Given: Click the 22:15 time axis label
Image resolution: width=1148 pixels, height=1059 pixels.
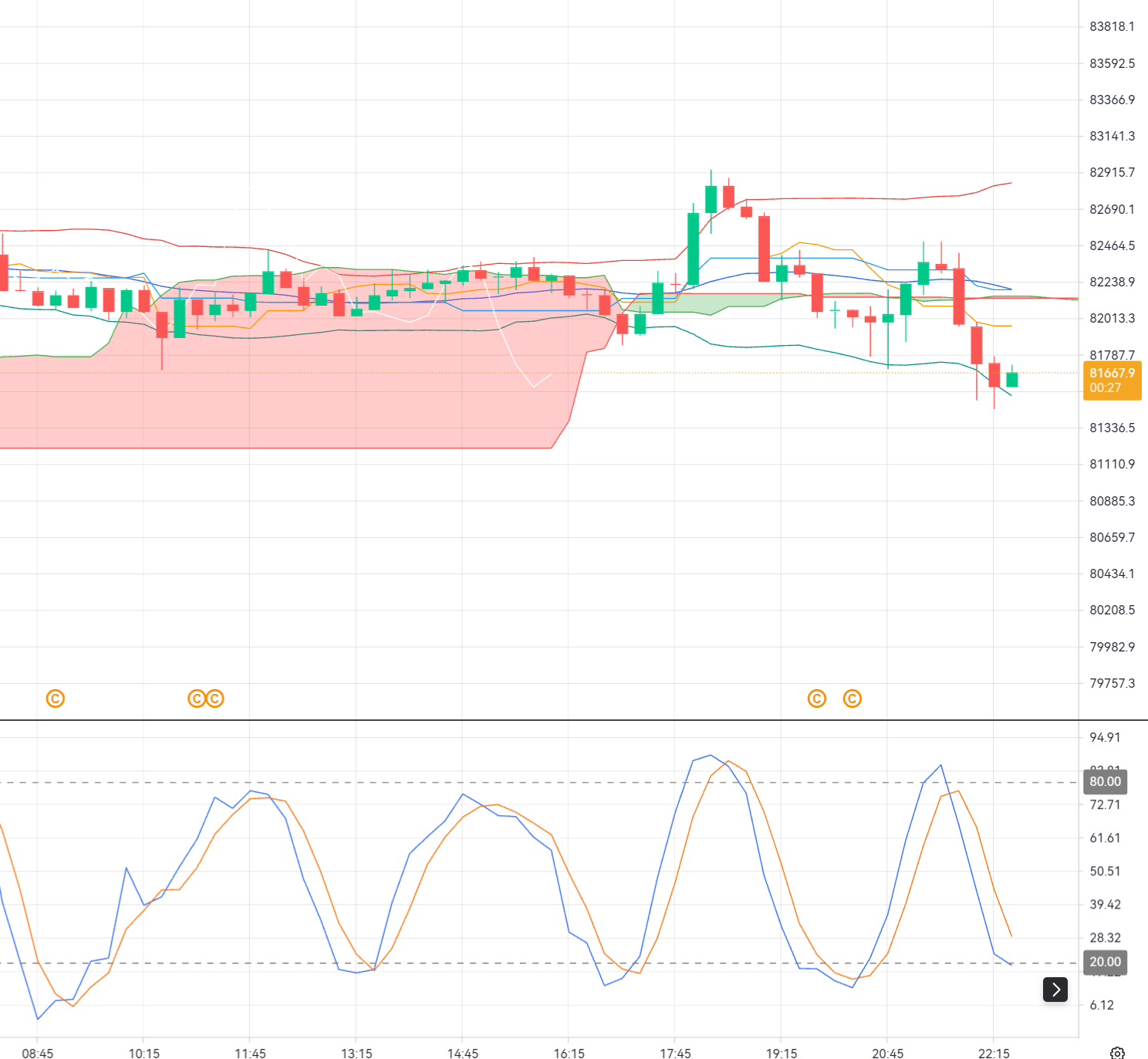Looking at the screenshot, I should click(994, 1053).
